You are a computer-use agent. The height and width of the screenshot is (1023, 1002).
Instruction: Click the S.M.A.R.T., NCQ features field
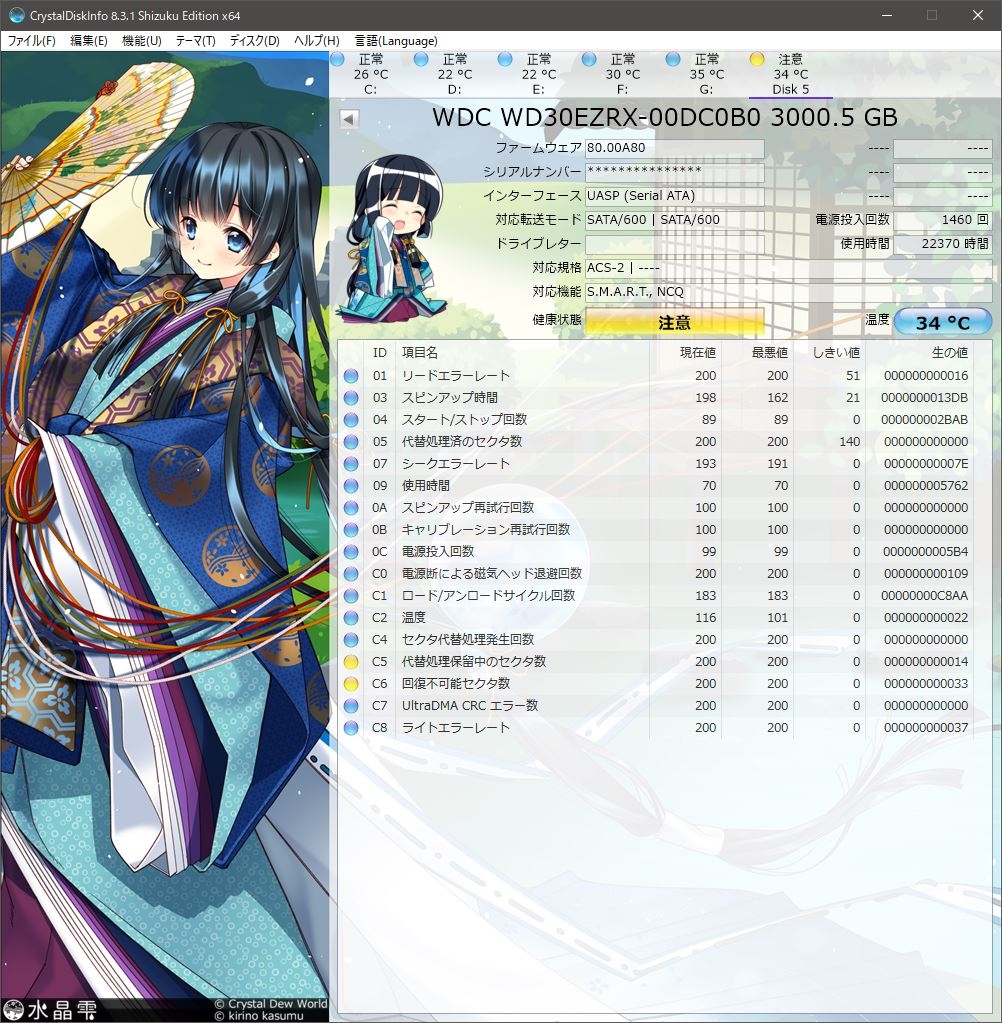coord(788,292)
